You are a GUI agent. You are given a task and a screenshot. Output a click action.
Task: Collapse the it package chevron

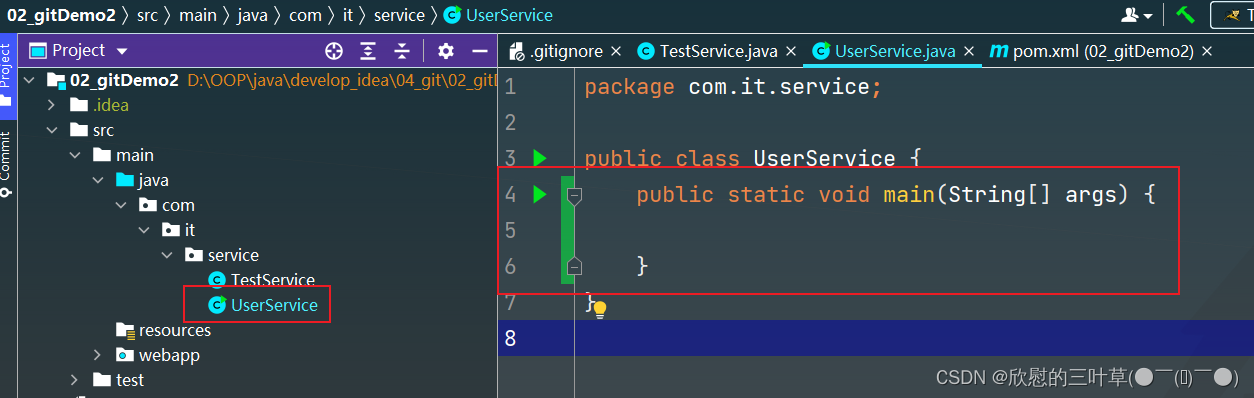coord(144,230)
